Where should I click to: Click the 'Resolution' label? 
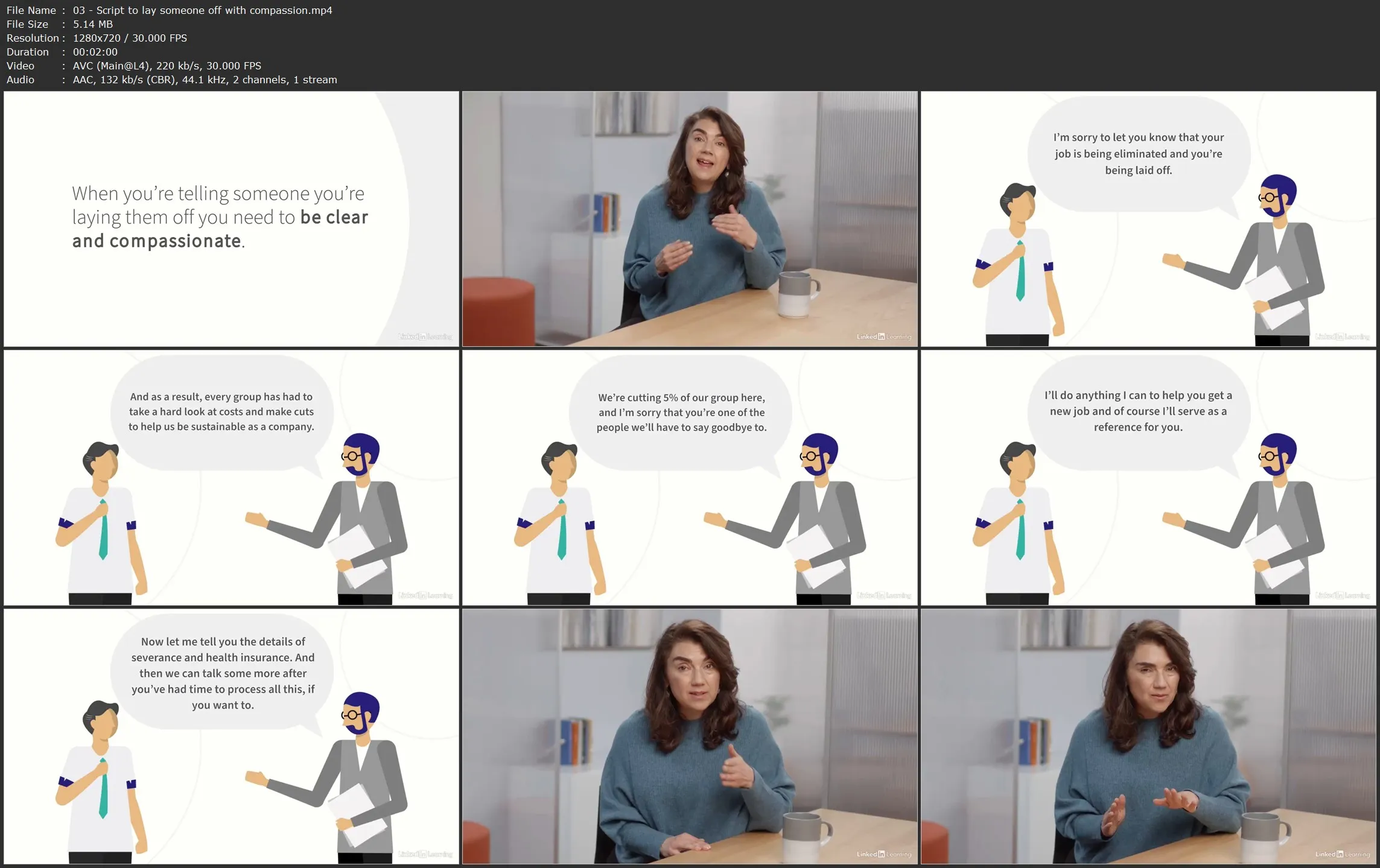point(33,38)
